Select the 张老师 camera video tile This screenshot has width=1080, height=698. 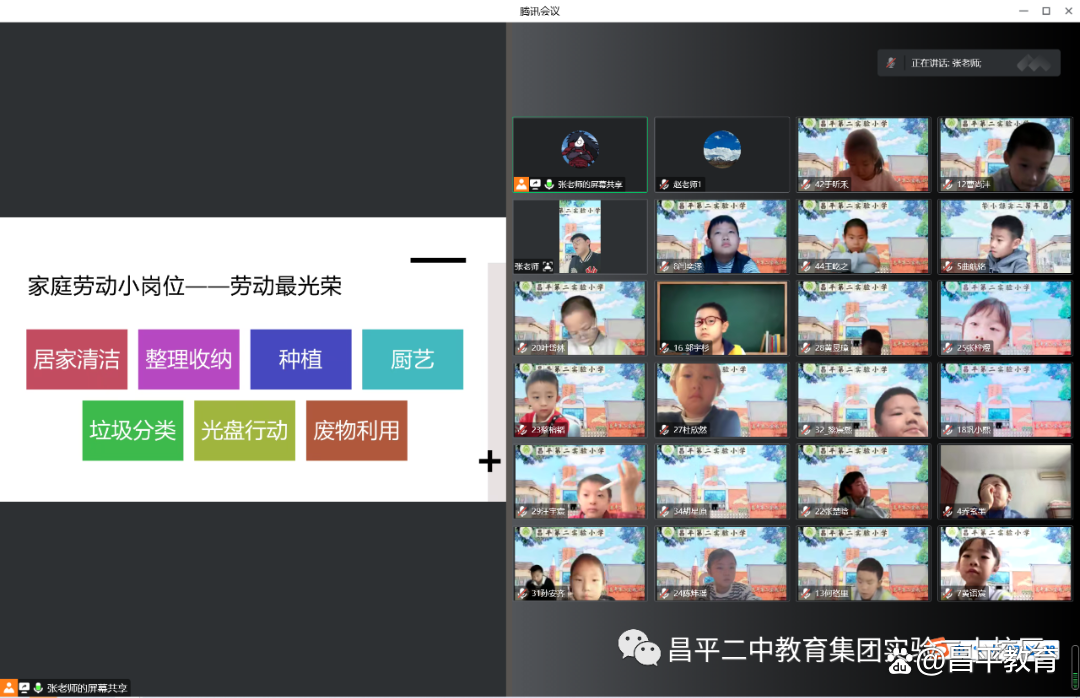coord(580,236)
